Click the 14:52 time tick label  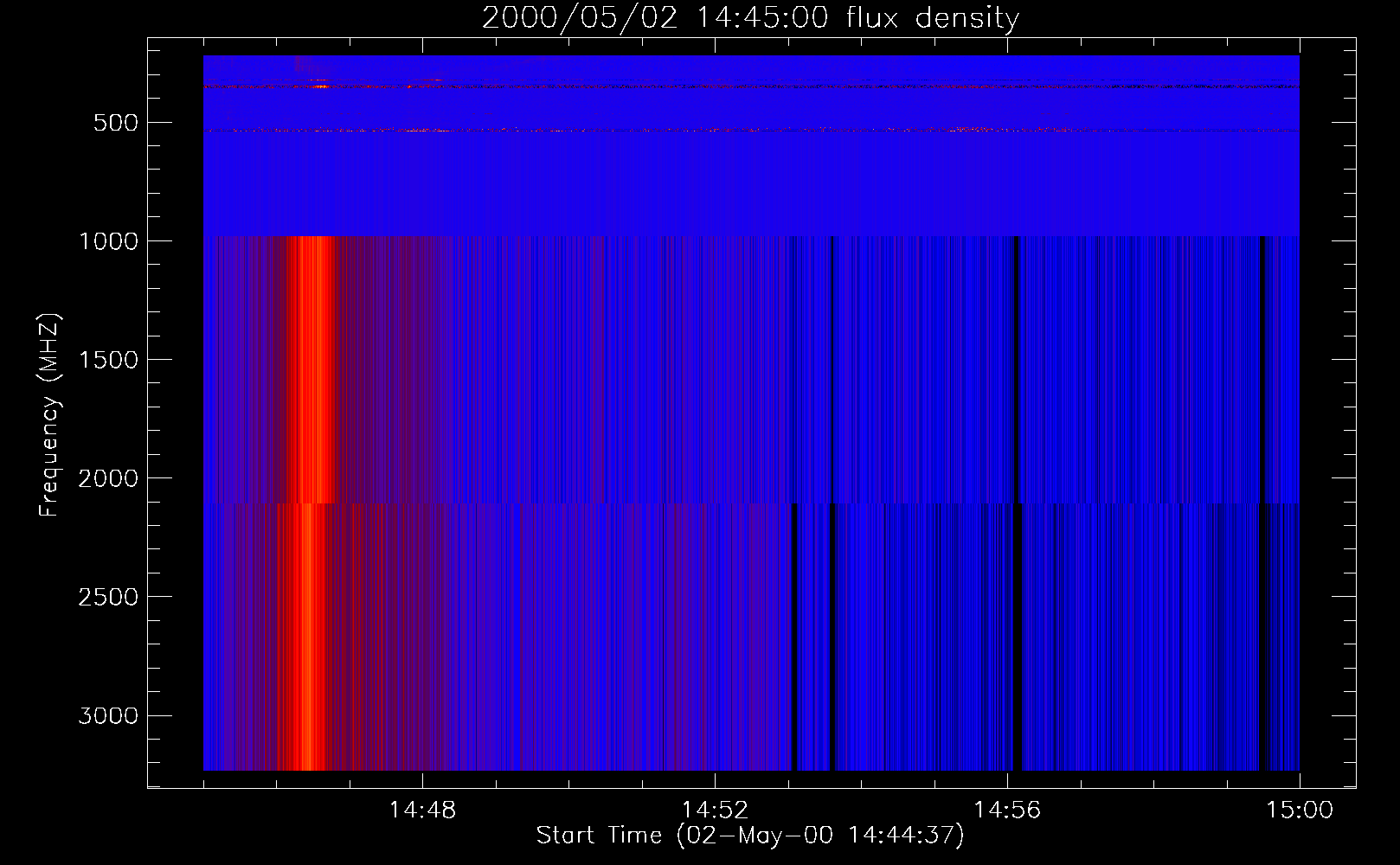pyautogui.click(x=715, y=811)
